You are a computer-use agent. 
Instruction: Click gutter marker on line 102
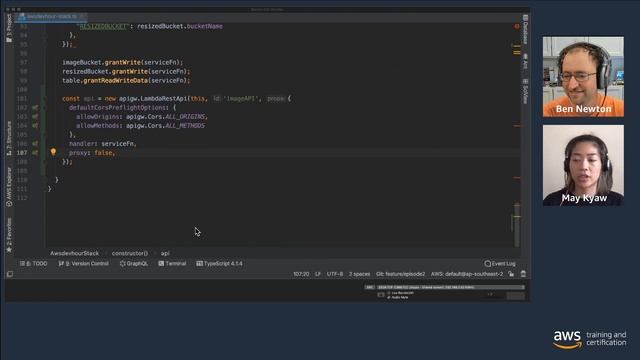[35, 108]
